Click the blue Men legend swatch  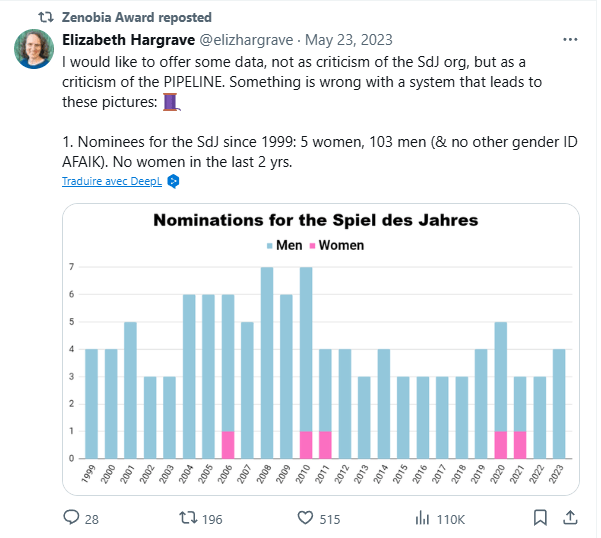point(270,245)
